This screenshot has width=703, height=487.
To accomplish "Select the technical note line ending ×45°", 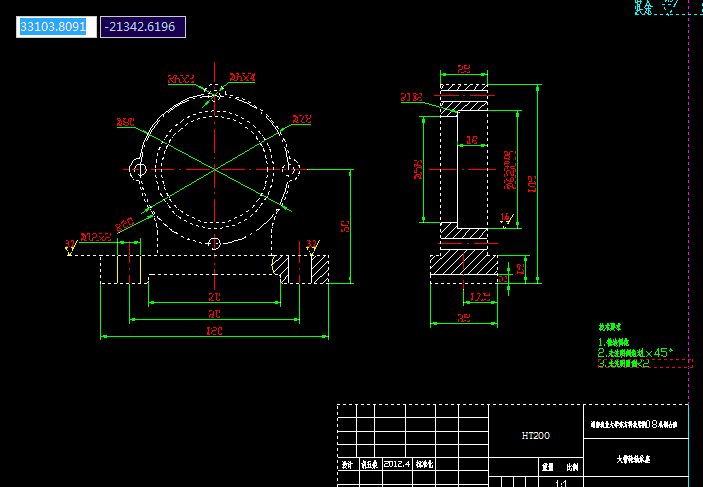I will [x=635, y=353].
